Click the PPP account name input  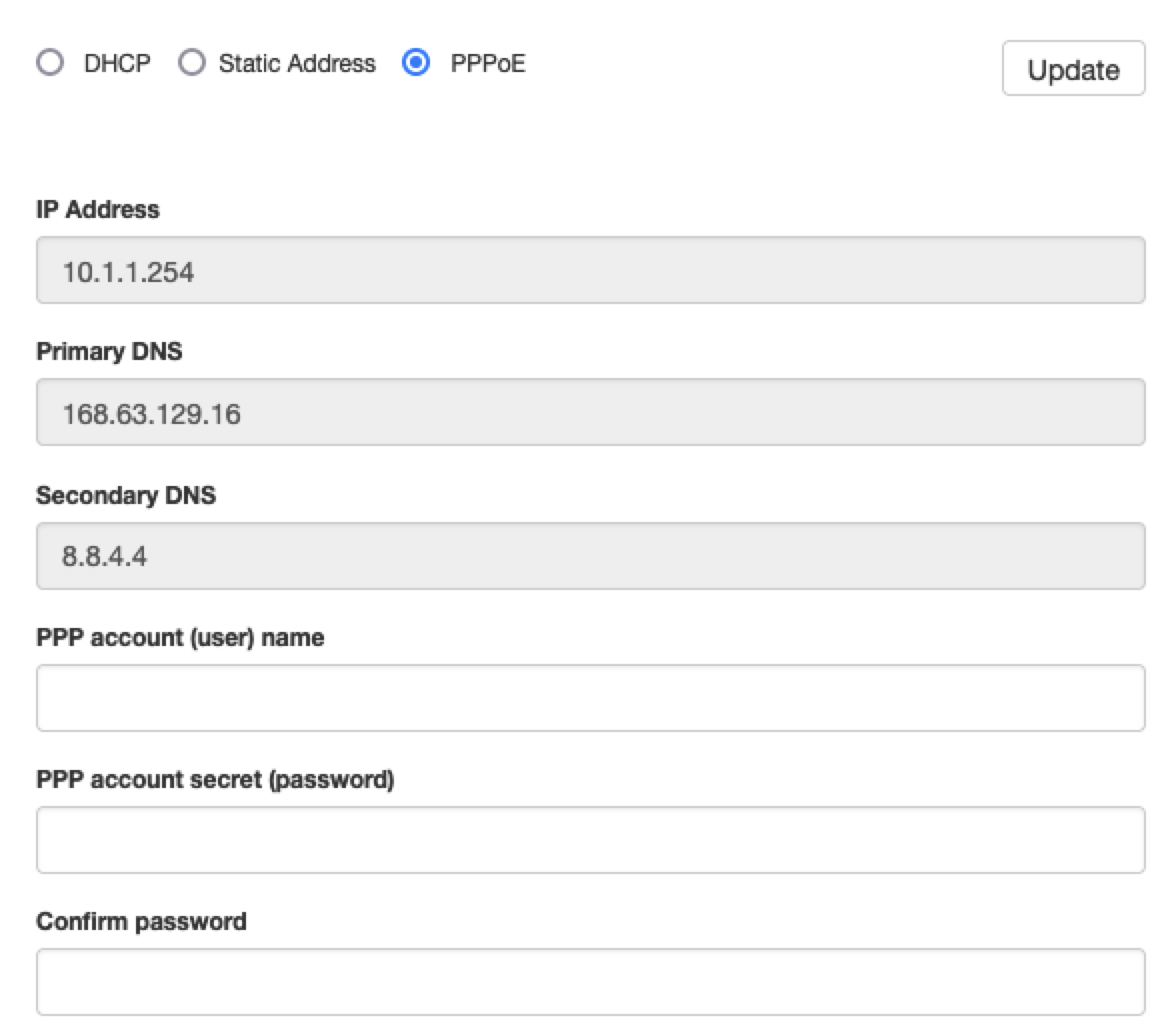[590, 696]
